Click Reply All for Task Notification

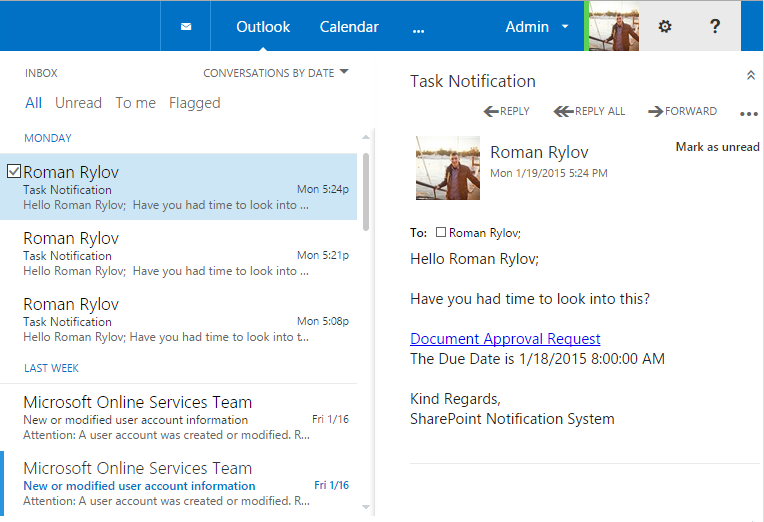click(590, 111)
